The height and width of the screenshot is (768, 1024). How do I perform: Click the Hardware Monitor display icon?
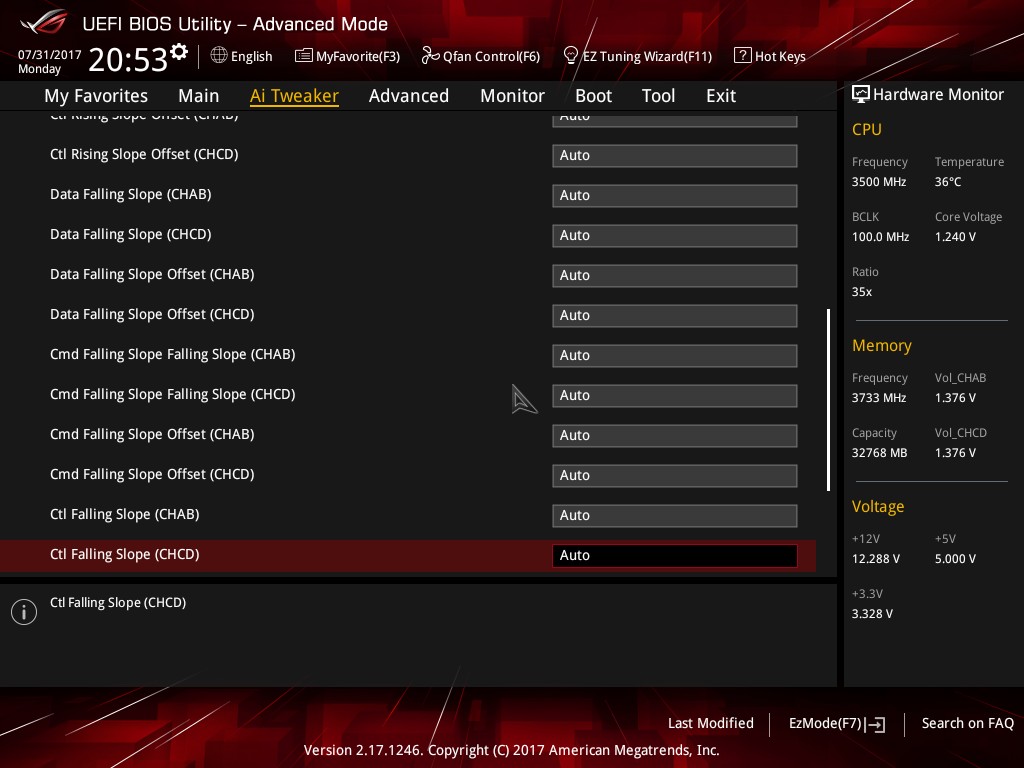pos(861,94)
